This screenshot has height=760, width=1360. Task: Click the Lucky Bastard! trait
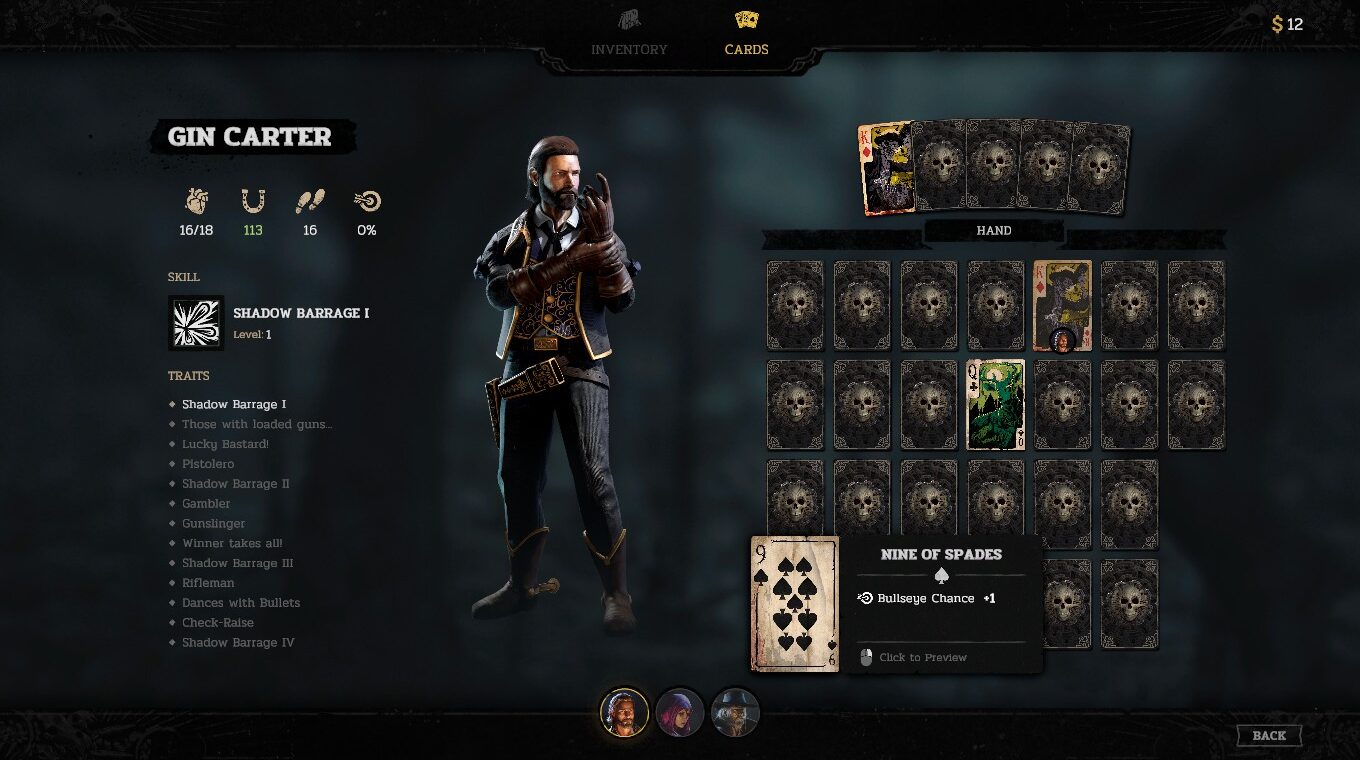click(225, 444)
